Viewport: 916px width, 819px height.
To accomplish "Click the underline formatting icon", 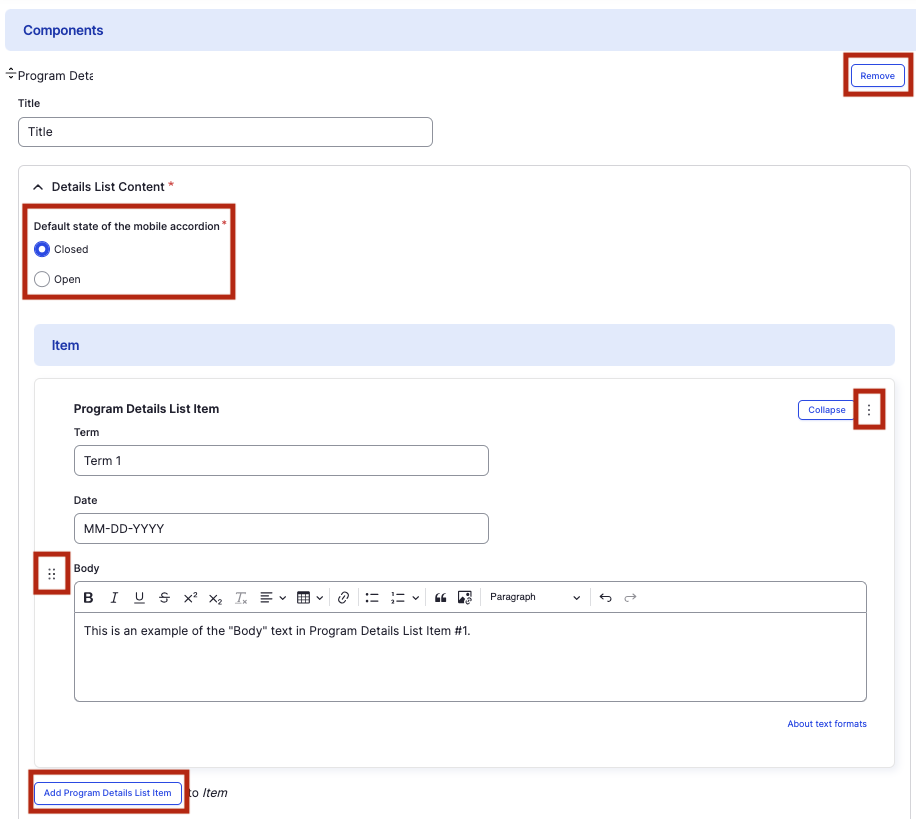I will pyautogui.click(x=139, y=598).
